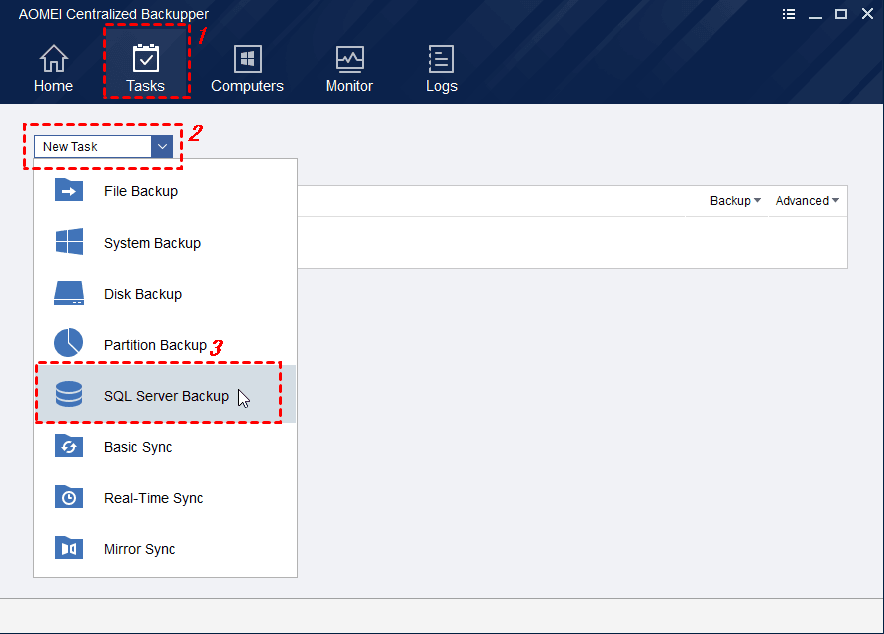Click the Partition Backup pie icon
The width and height of the screenshot is (884, 634).
click(x=68, y=343)
